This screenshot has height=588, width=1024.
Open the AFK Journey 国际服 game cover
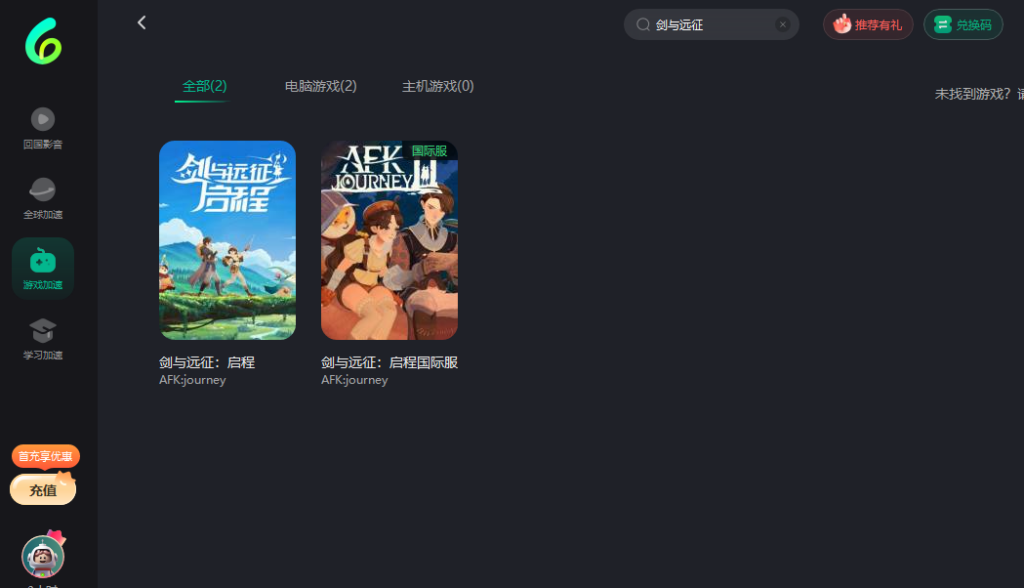coord(389,240)
